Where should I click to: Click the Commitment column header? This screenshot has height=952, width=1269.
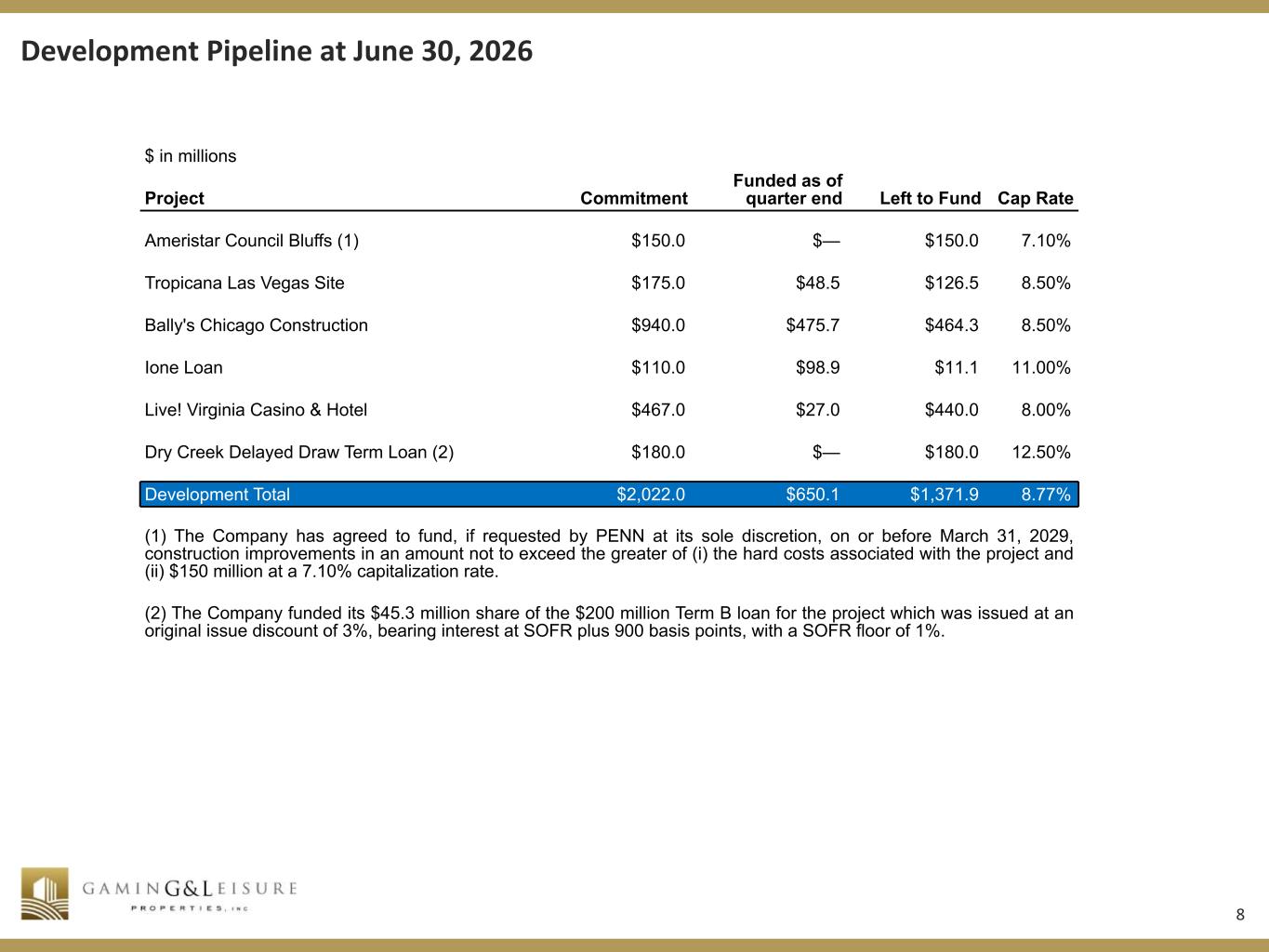pyautogui.click(x=634, y=198)
